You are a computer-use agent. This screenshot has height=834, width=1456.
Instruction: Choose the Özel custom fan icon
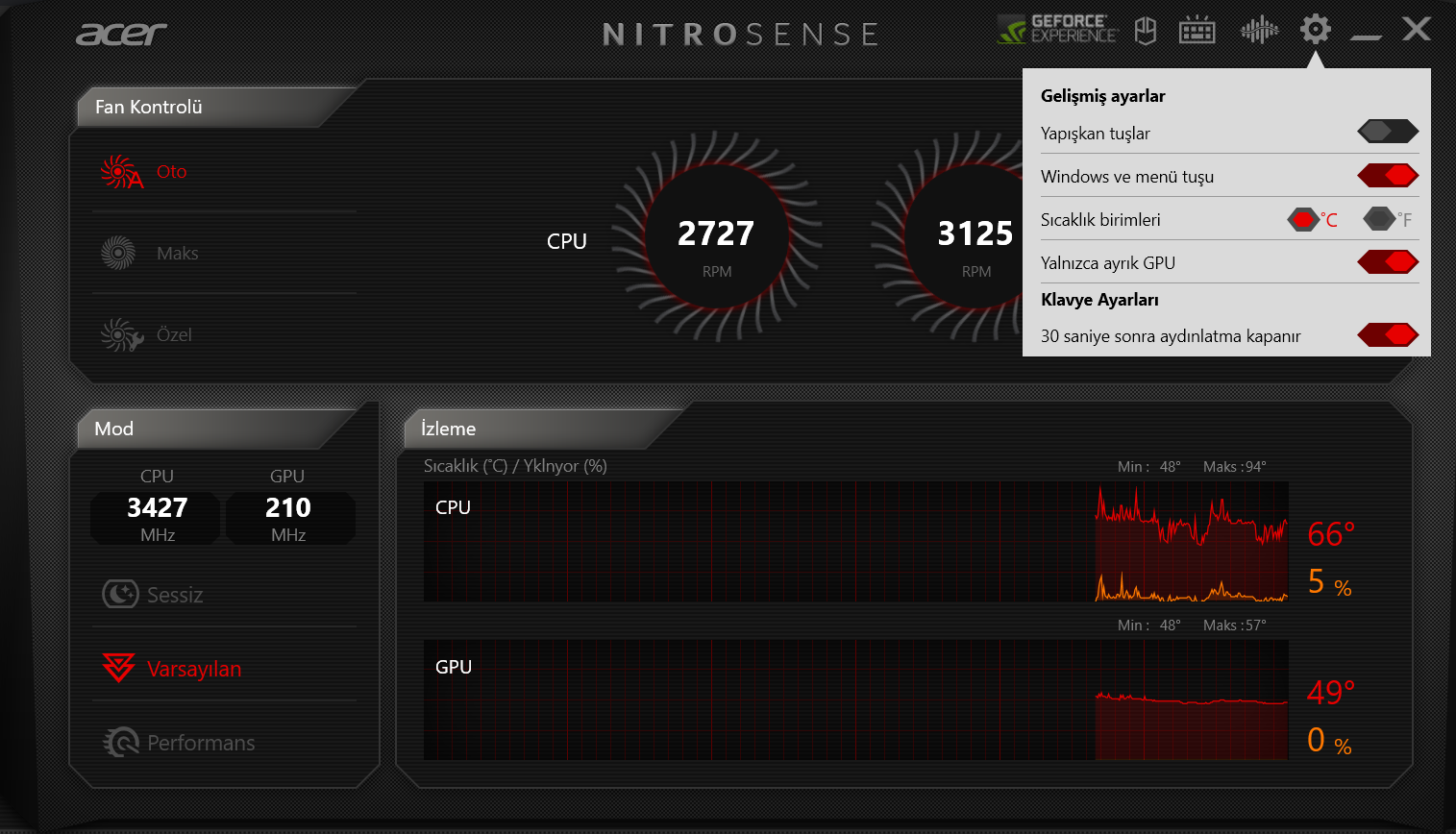point(121,335)
